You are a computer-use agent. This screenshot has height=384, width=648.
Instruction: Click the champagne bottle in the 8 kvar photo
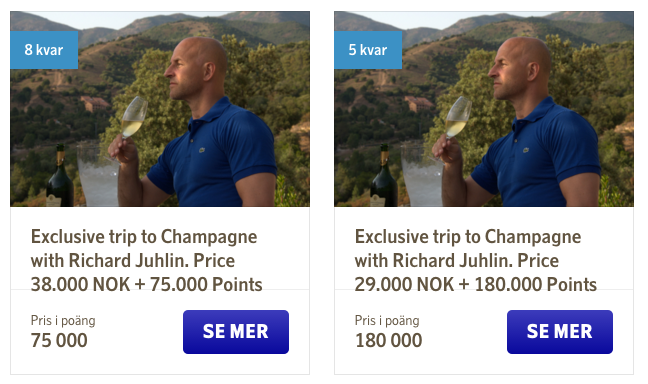pos(60,176)
